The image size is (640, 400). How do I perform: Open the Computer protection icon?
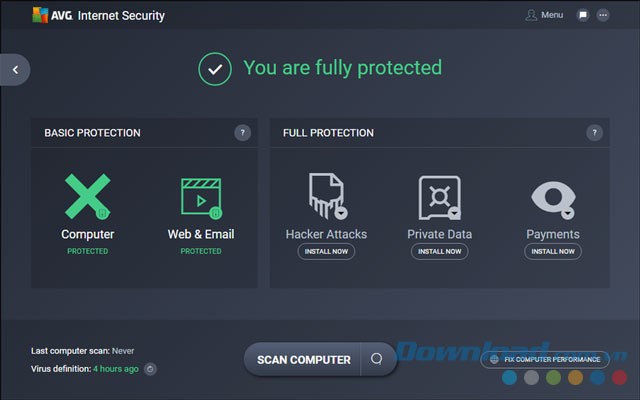88,196
